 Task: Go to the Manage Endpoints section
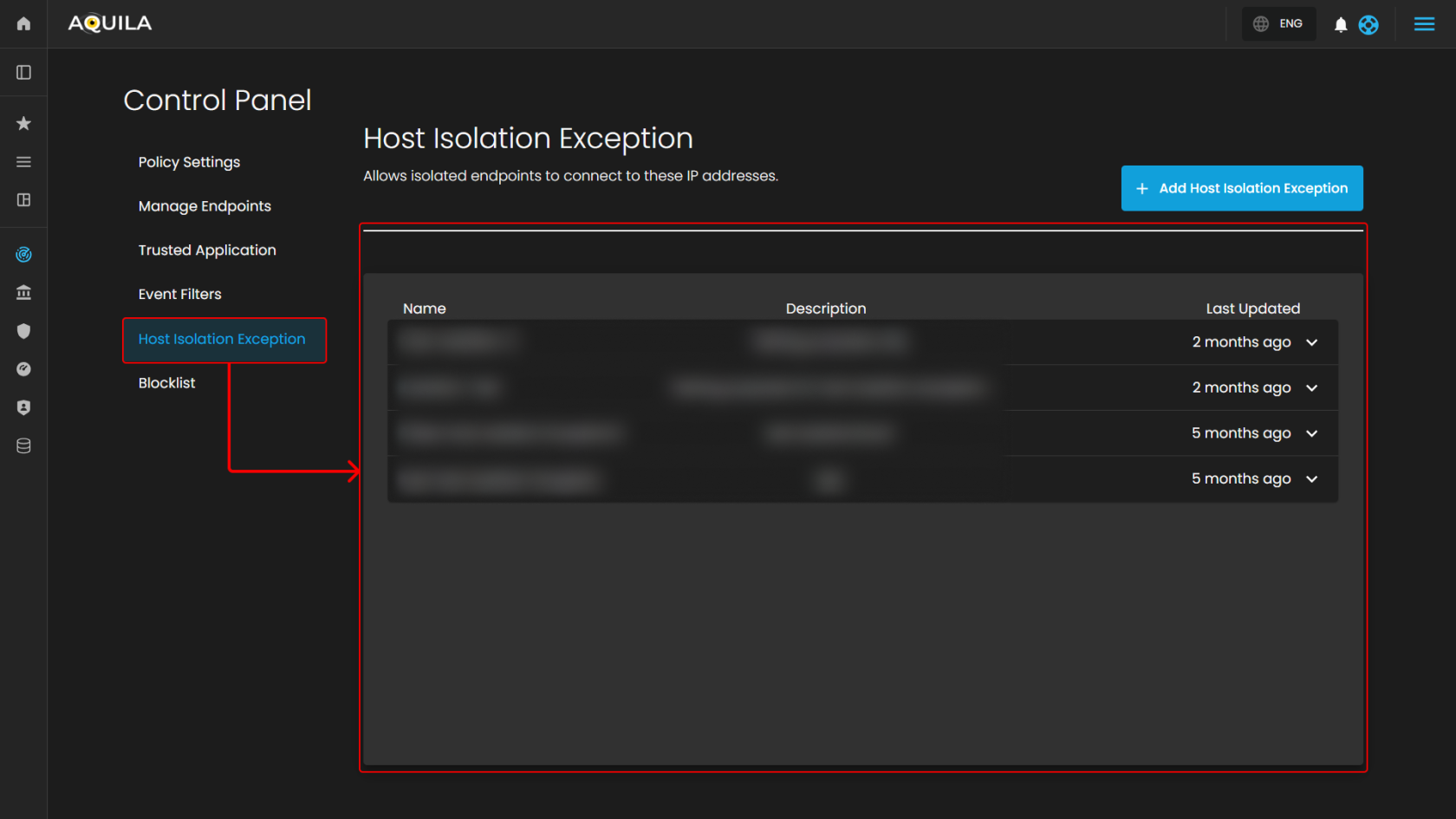205,206
